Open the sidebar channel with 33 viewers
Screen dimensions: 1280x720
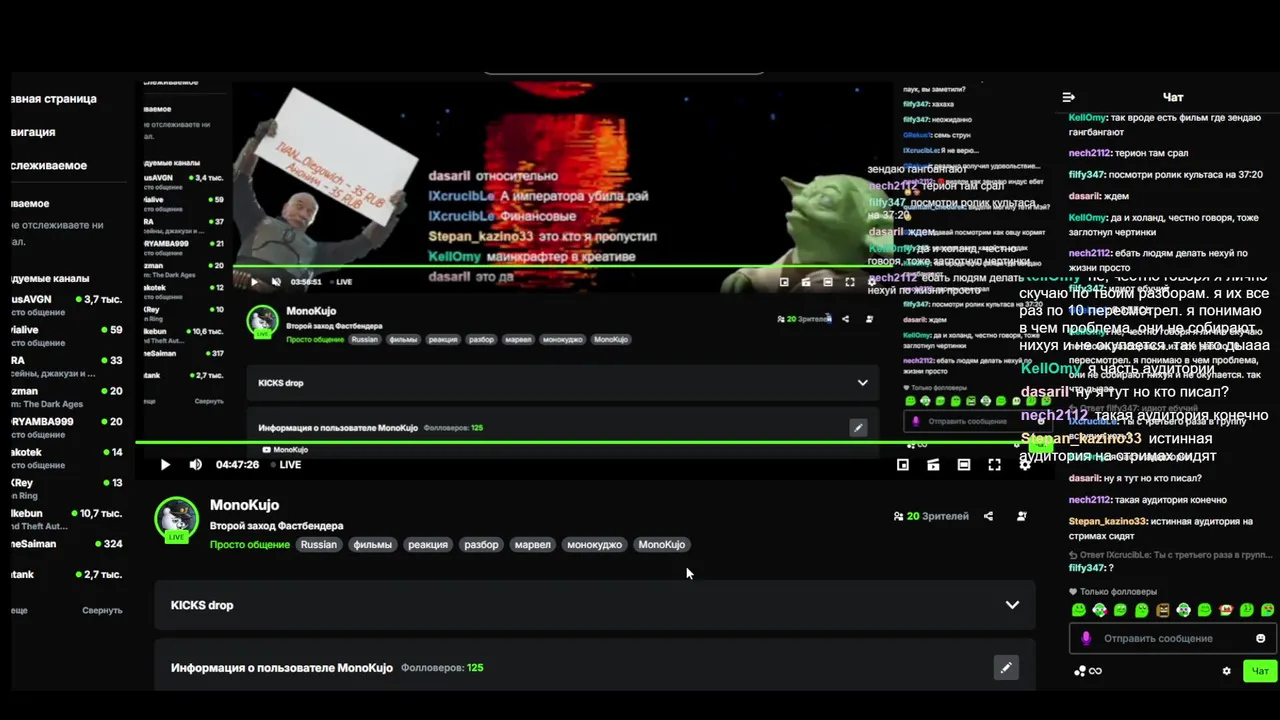[x=67, y=366]
